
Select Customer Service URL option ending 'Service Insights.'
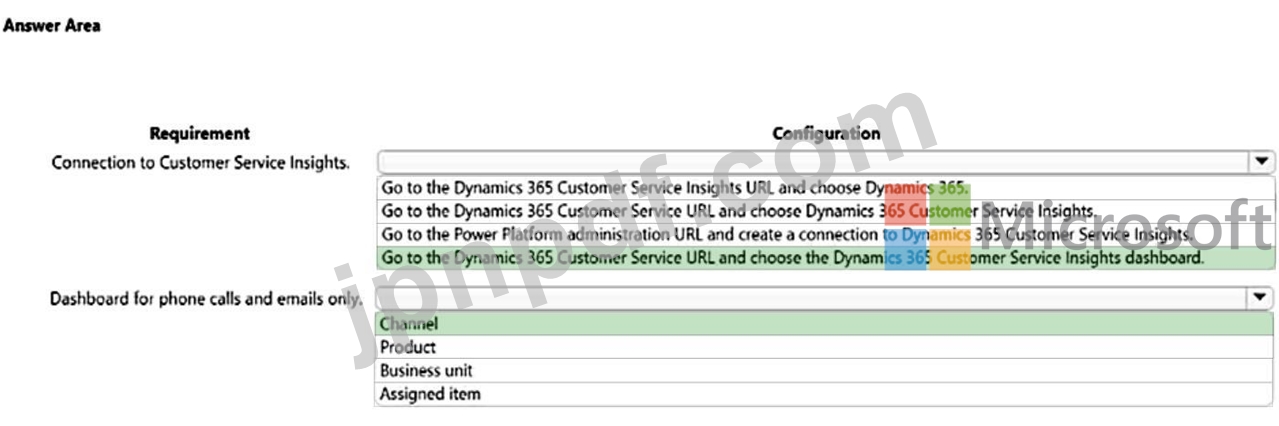tap(737, 211)
